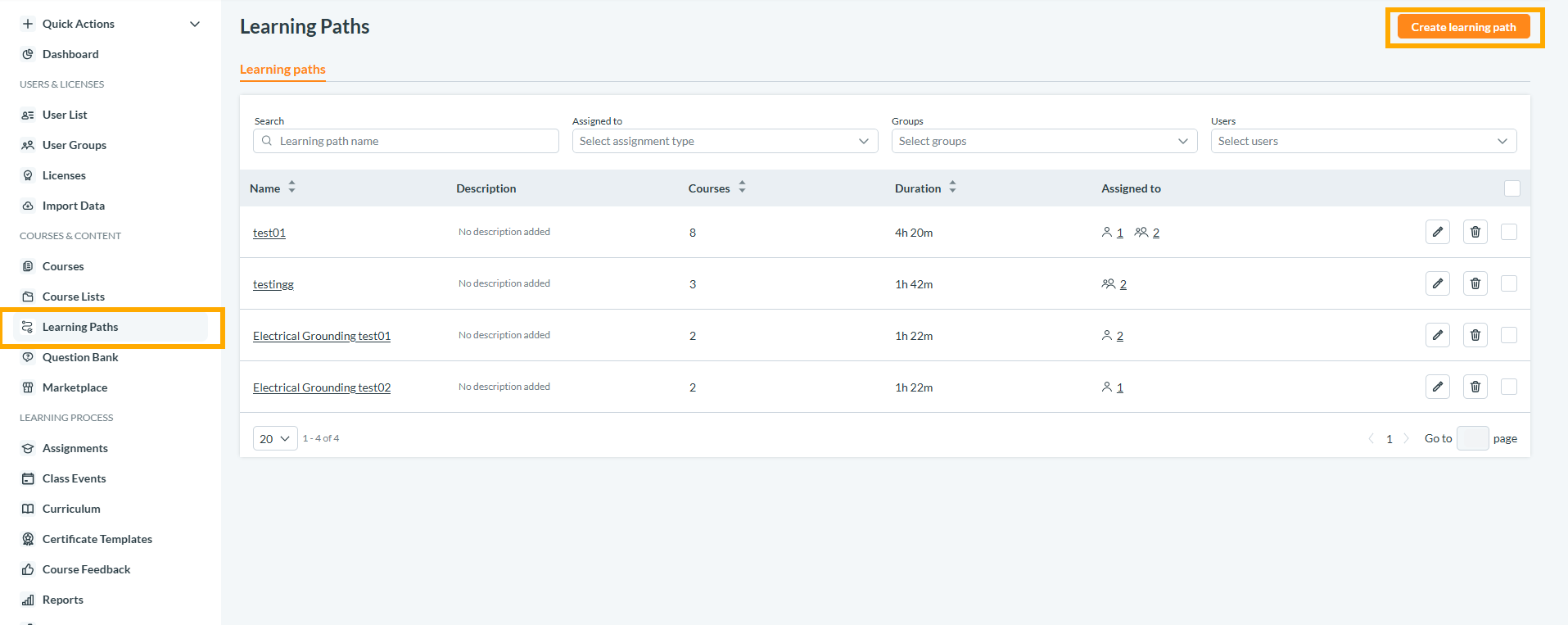Open Certificate Templates in the sidebar
This screenshot has height=625, width=1568.
(x=97, y=539)
